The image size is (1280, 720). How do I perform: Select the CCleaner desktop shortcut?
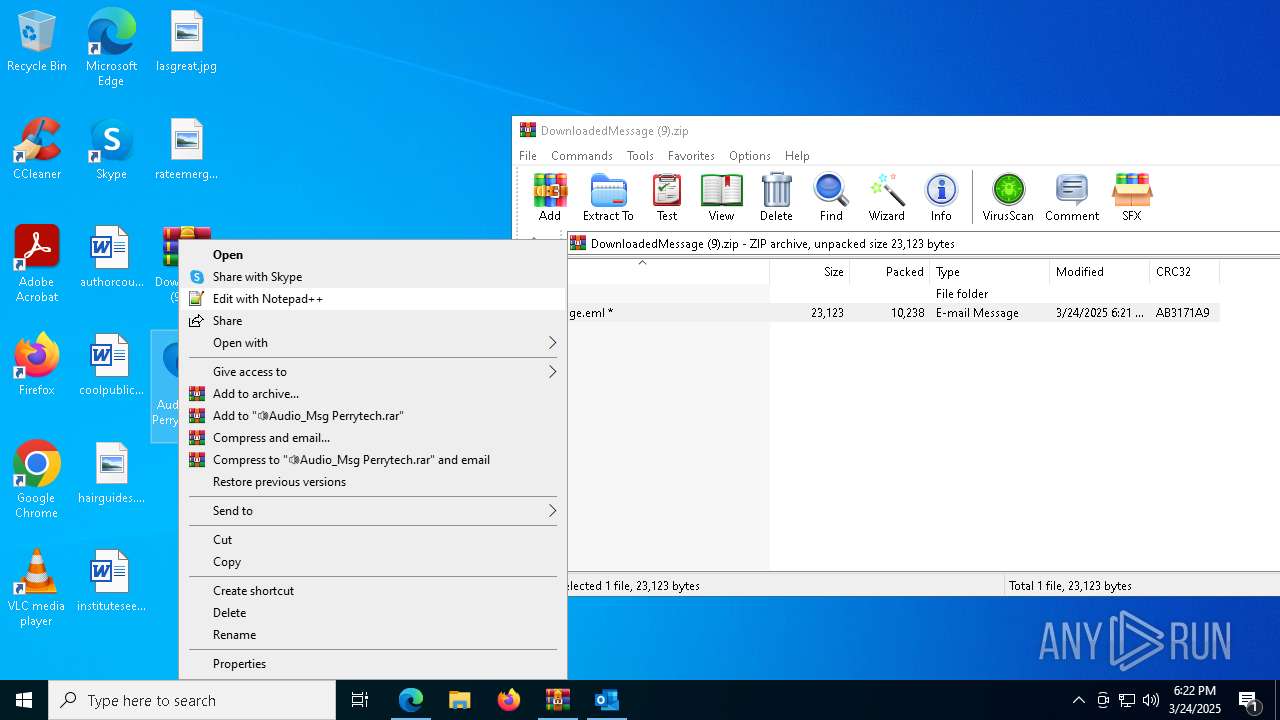click(37, 150)
